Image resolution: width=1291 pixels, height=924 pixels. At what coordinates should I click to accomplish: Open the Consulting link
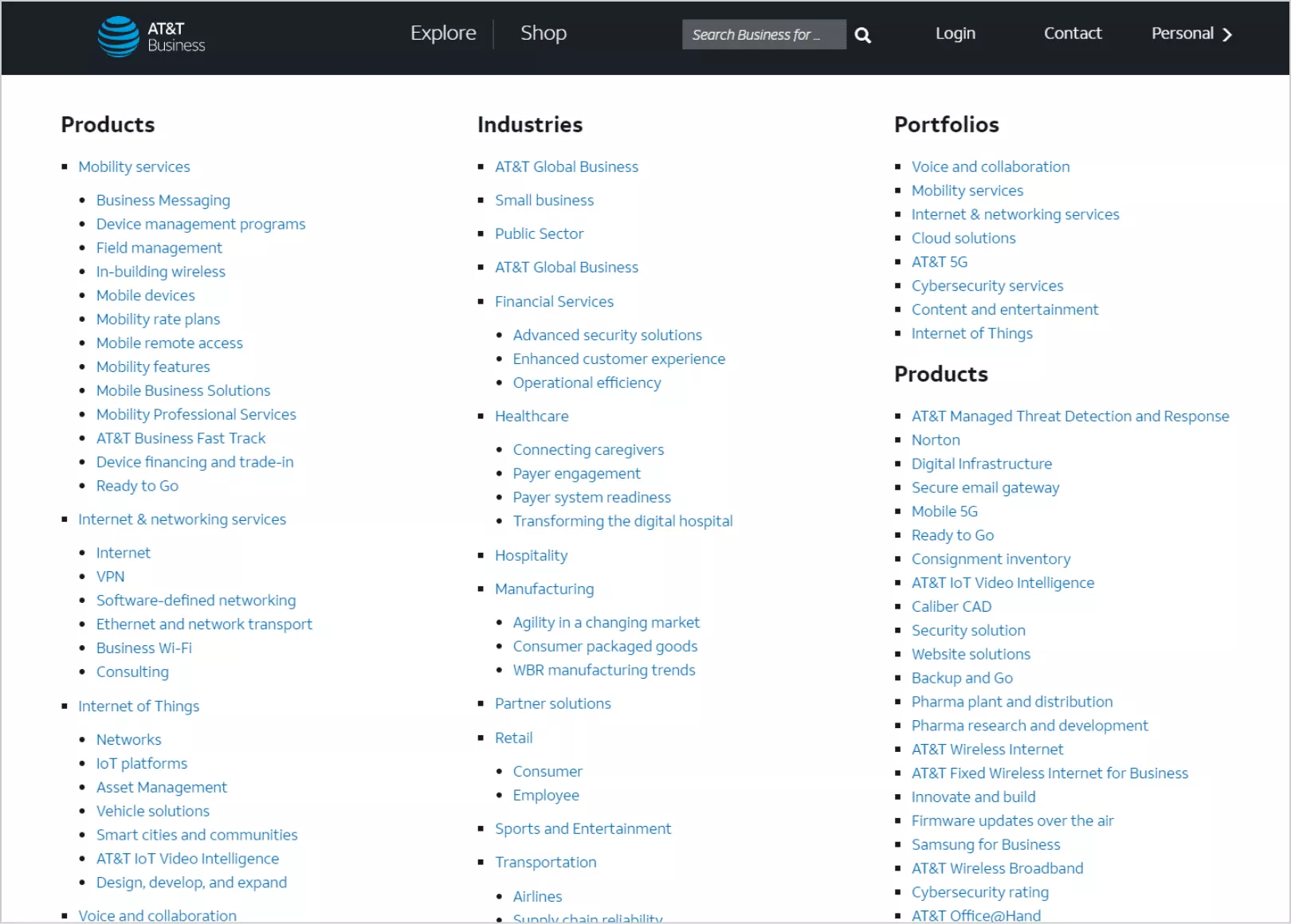pyautogui.click(x=132, y=672)
